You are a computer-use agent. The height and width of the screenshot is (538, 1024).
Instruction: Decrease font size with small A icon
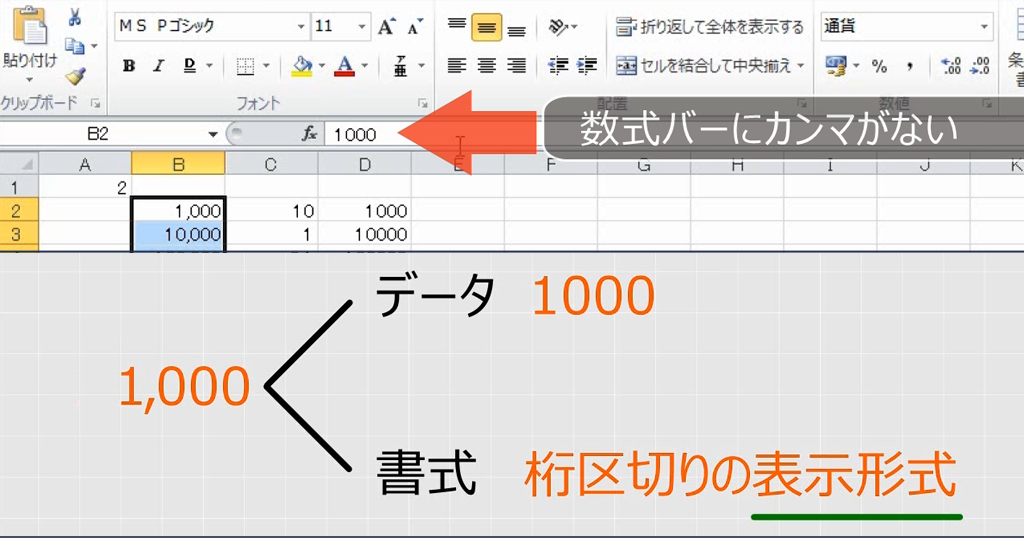(415, 27)
